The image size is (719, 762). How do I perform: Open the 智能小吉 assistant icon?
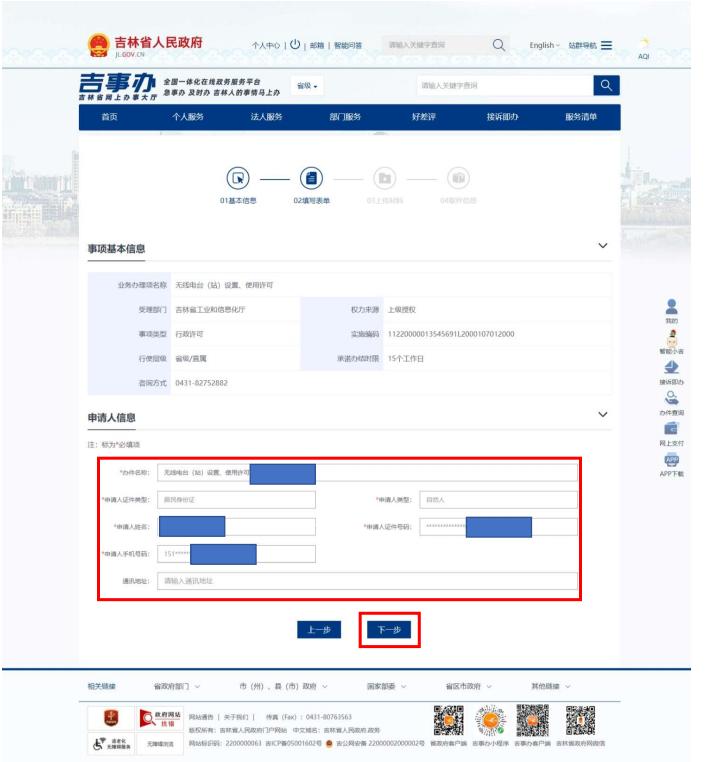pyautogui.click(x=671, y=340)
